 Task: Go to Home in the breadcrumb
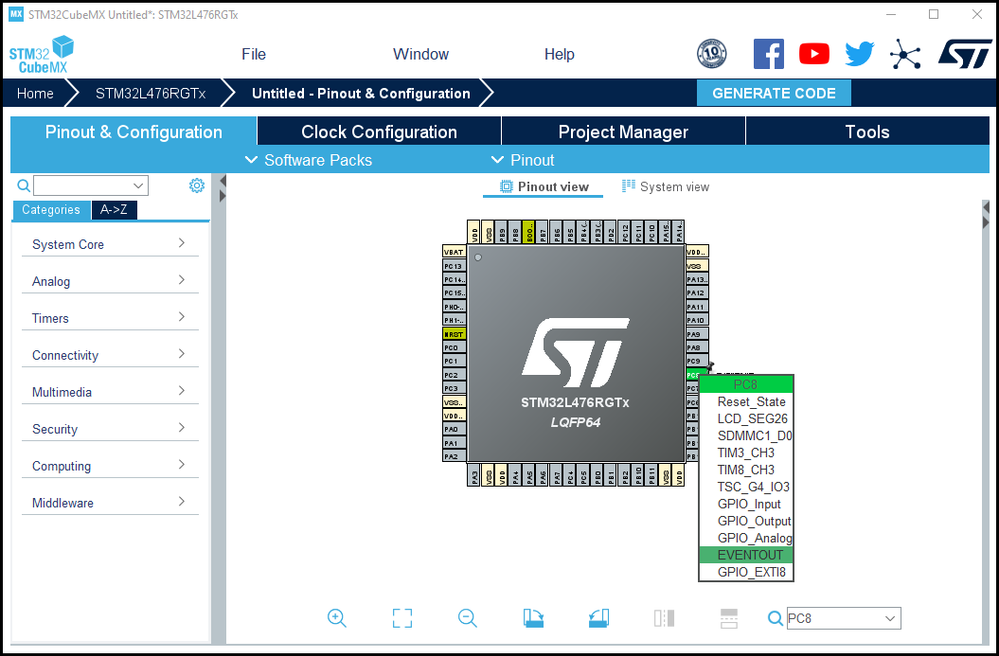coord(35,93)
